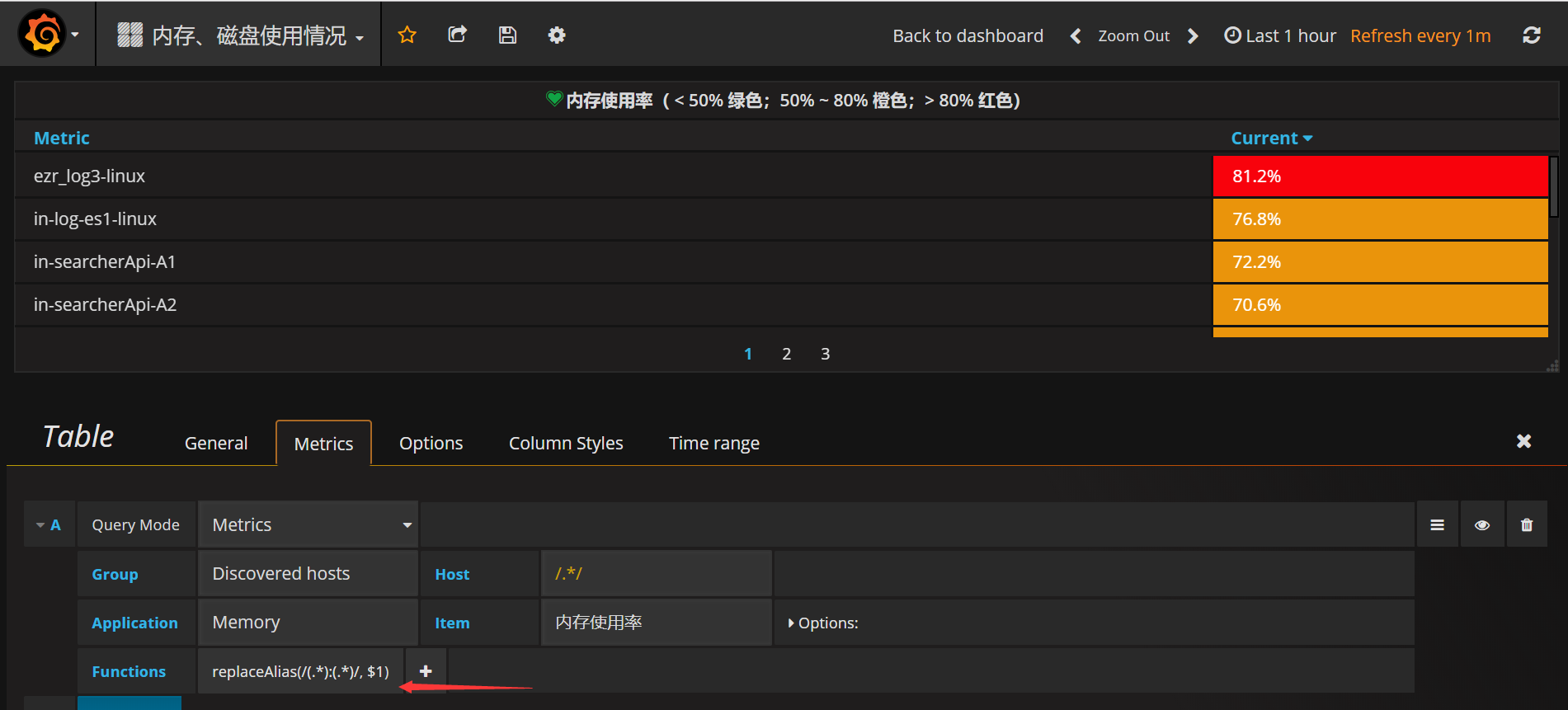Image resolution: width=1568 pixels, height=710 pixels.
Task: Go to Column Styles tab
Action: coord(566,443)
